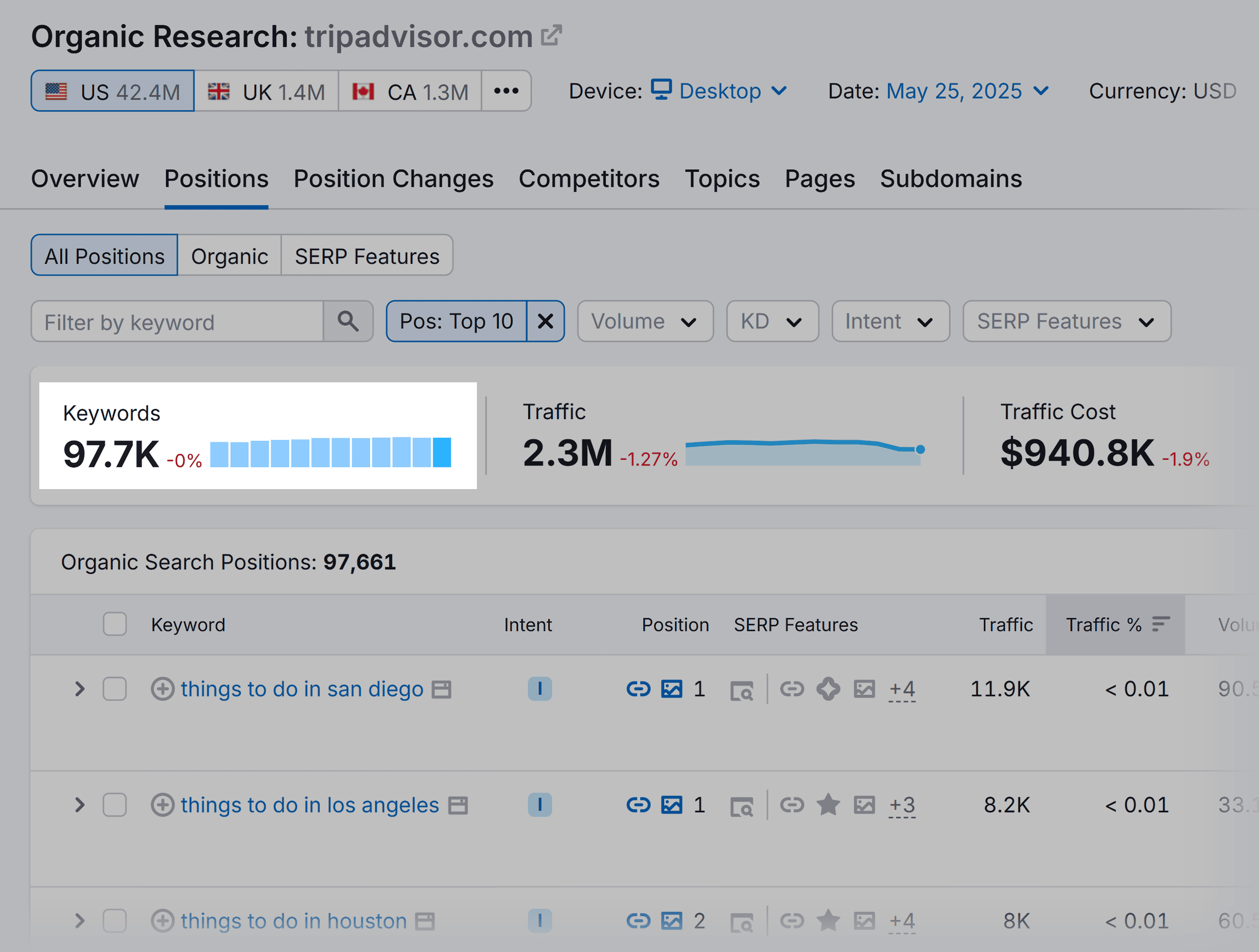Open the Date May 25, 2025 dropdown
The height and width of the screenshot is (952, 1259).
point(967,91)
